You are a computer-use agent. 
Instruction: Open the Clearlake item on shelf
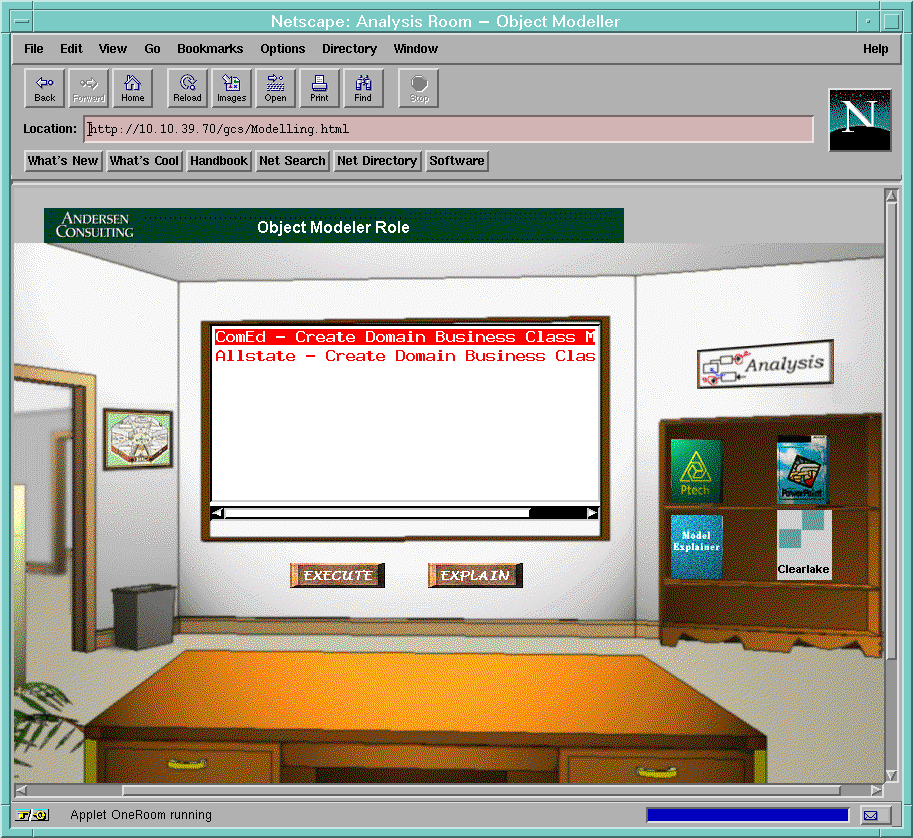804,544
